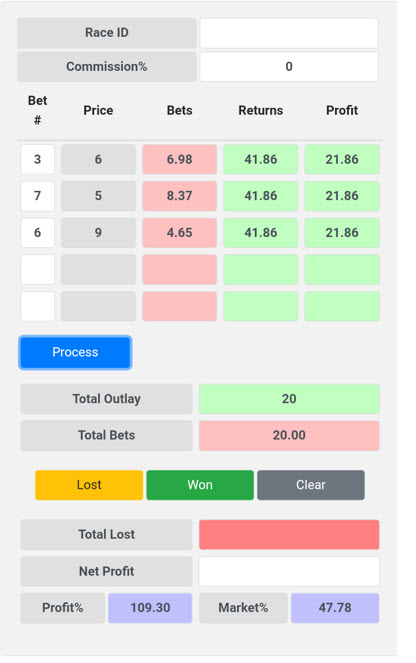The image size is (416, 663).
Task: Clear all fields with Clear button
Action: click(x=311, y=485)
